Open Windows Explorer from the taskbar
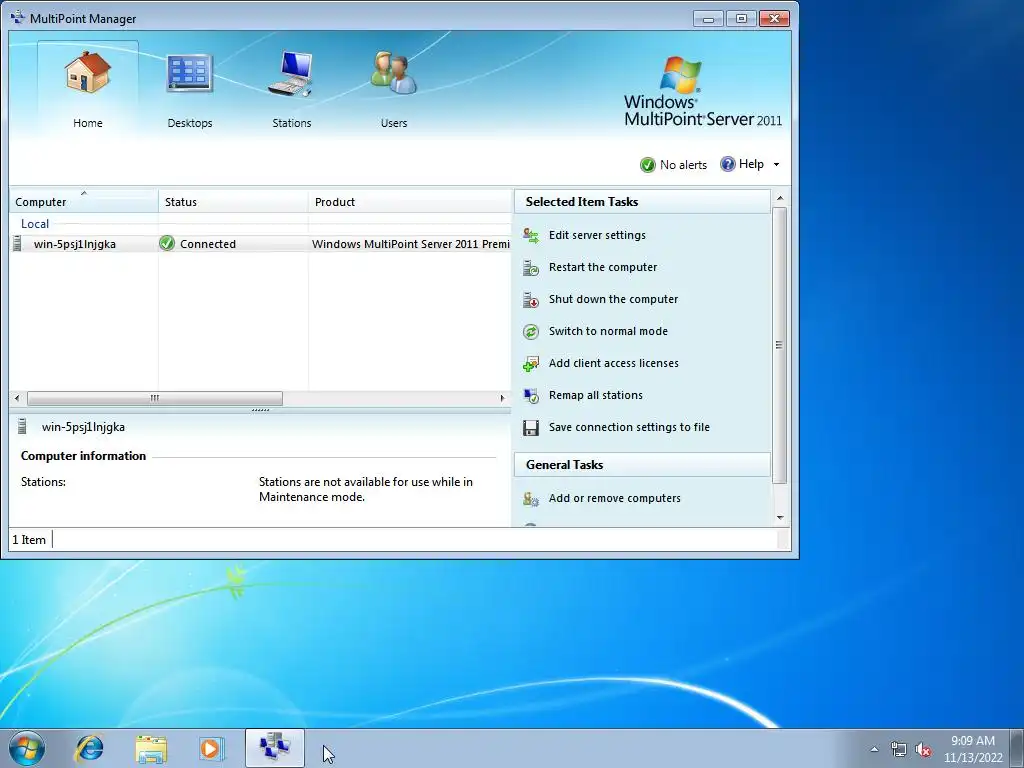 coord(151,748)
